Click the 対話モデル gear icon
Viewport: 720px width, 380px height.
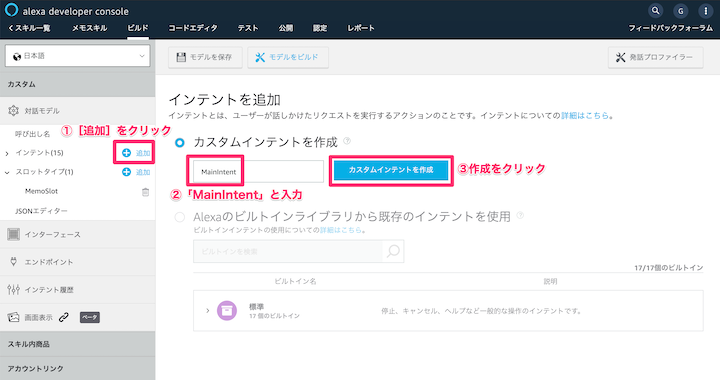tap(13, 111)
